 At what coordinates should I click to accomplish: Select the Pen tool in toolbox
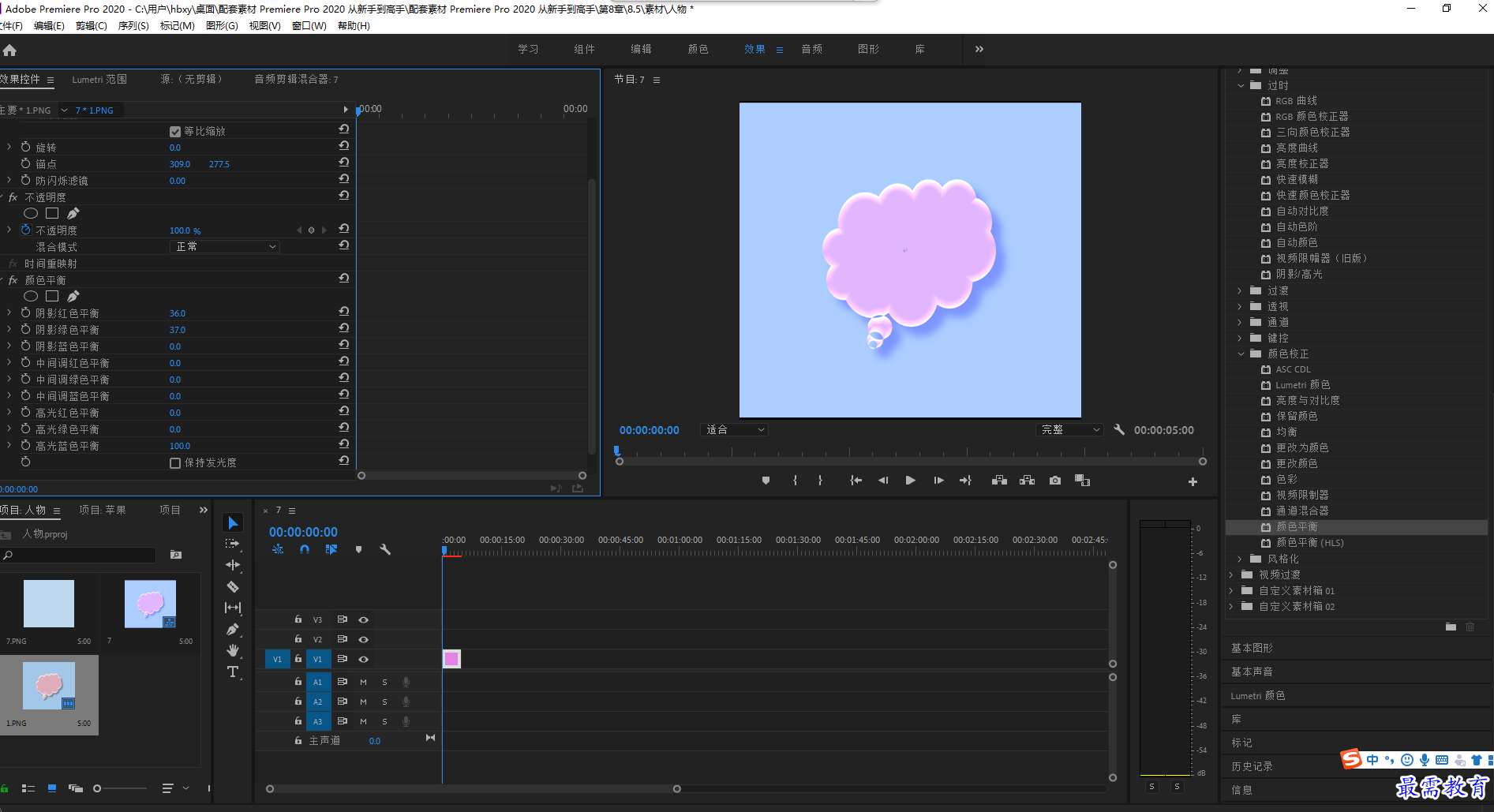coord(233,629)
